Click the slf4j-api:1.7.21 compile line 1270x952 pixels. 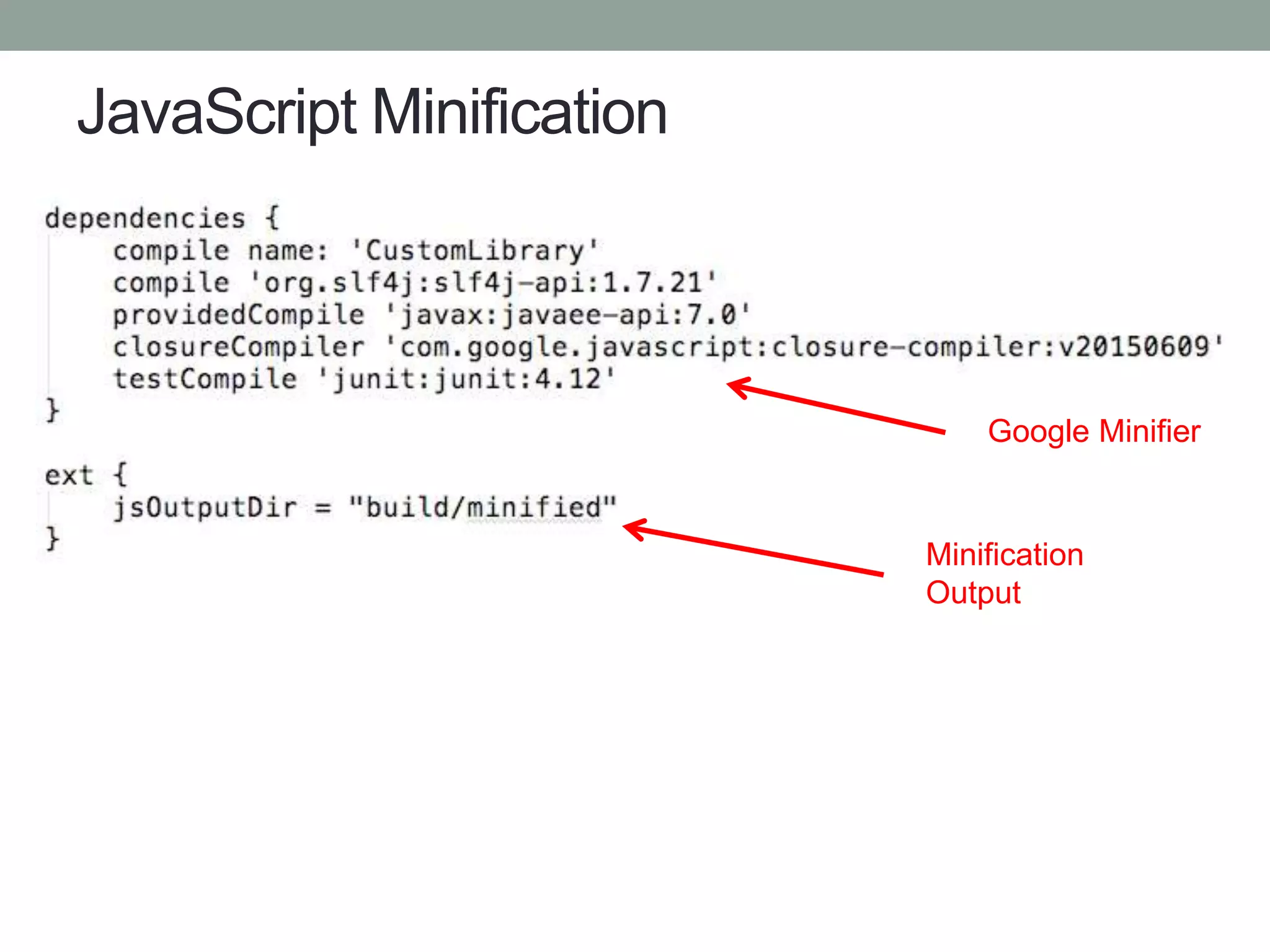pyautogui.click(x=414, y=283)
